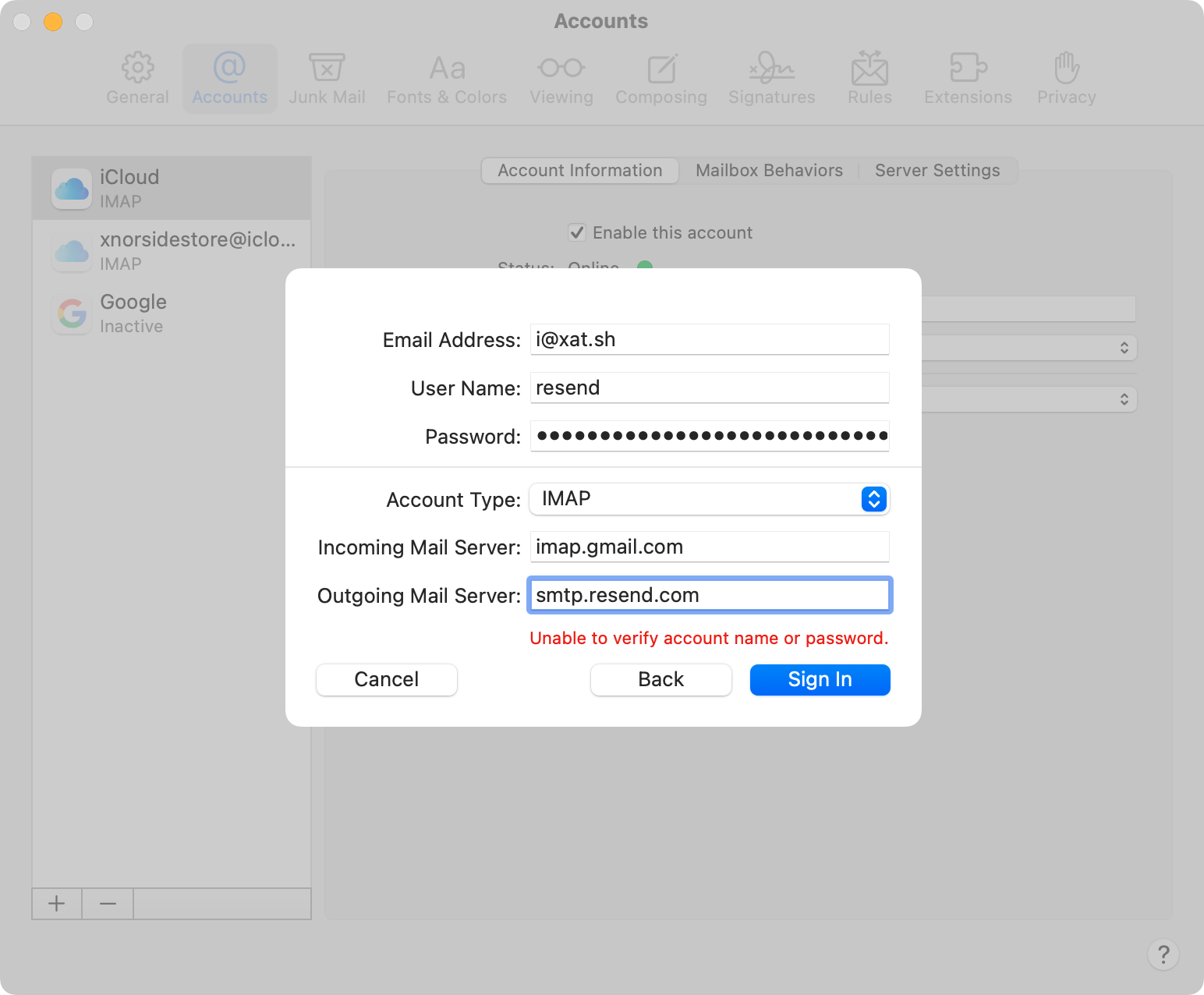Select the Junk Mail toolbar icon
This screenshot has height=995, width=1204.
pyautogui.click(x=327, y=69)
